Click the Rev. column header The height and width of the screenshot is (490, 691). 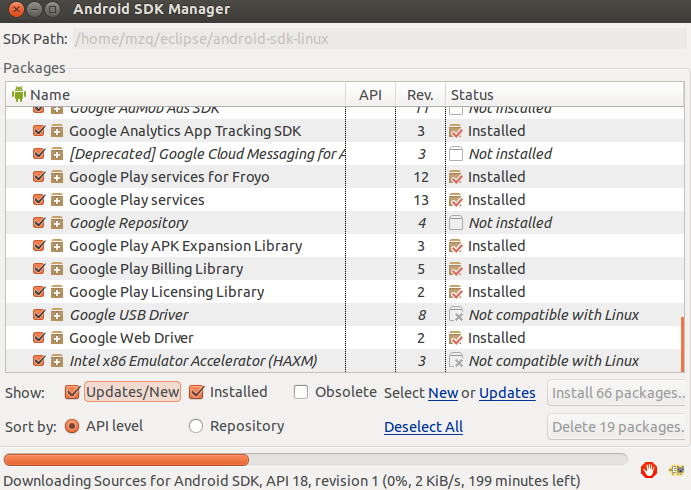[x=420, y=94]
